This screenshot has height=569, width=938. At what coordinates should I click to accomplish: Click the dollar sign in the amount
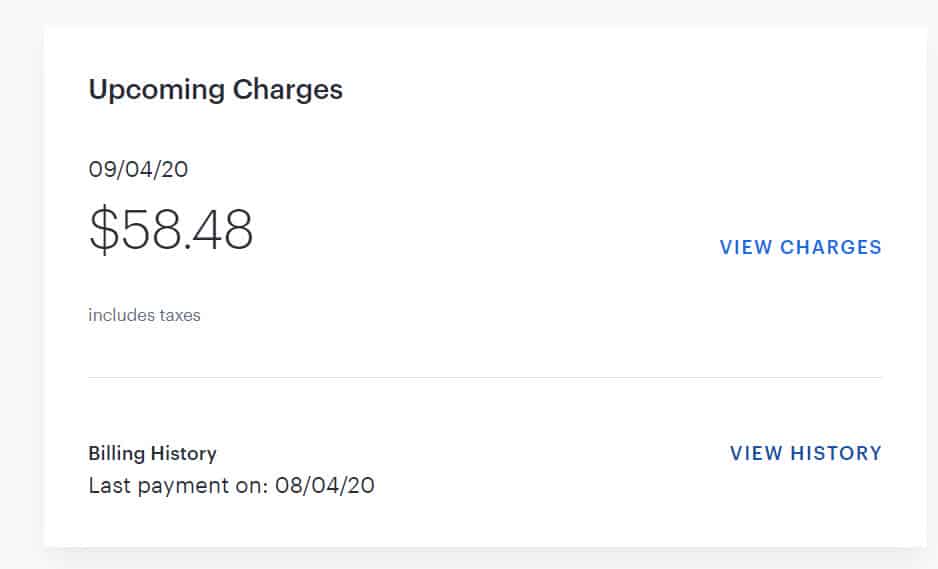103,230
